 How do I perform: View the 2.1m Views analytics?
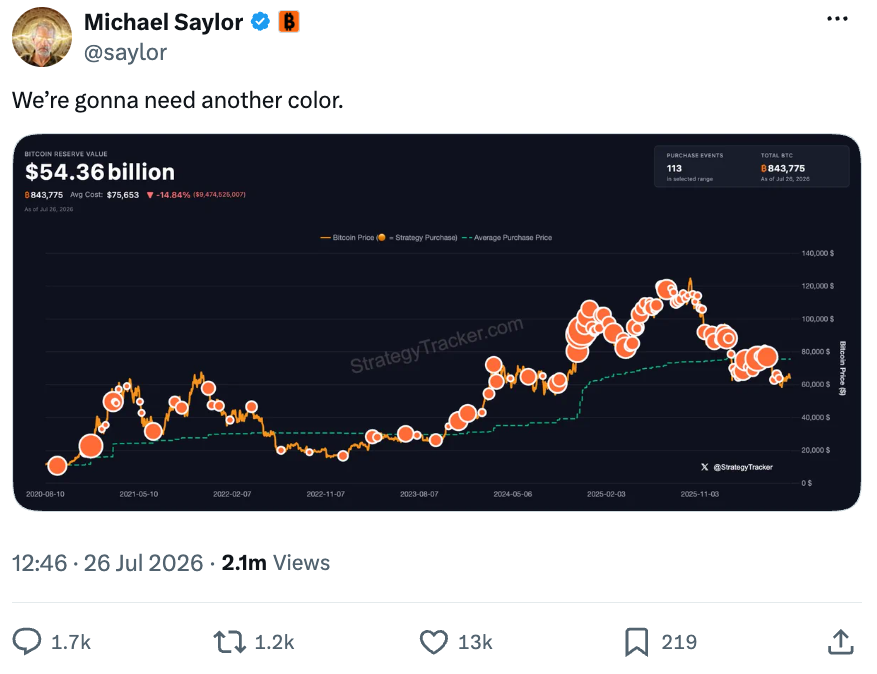coord(276,563)
